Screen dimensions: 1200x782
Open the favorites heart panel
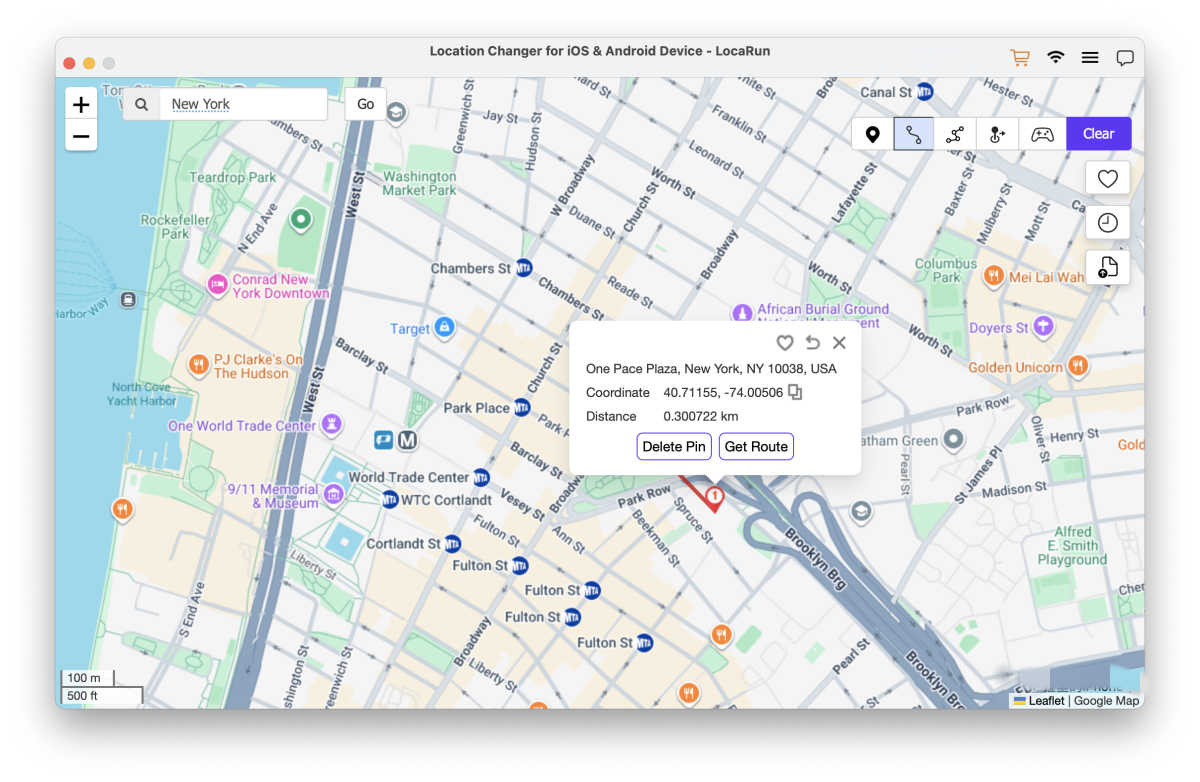coord(1107,178)
